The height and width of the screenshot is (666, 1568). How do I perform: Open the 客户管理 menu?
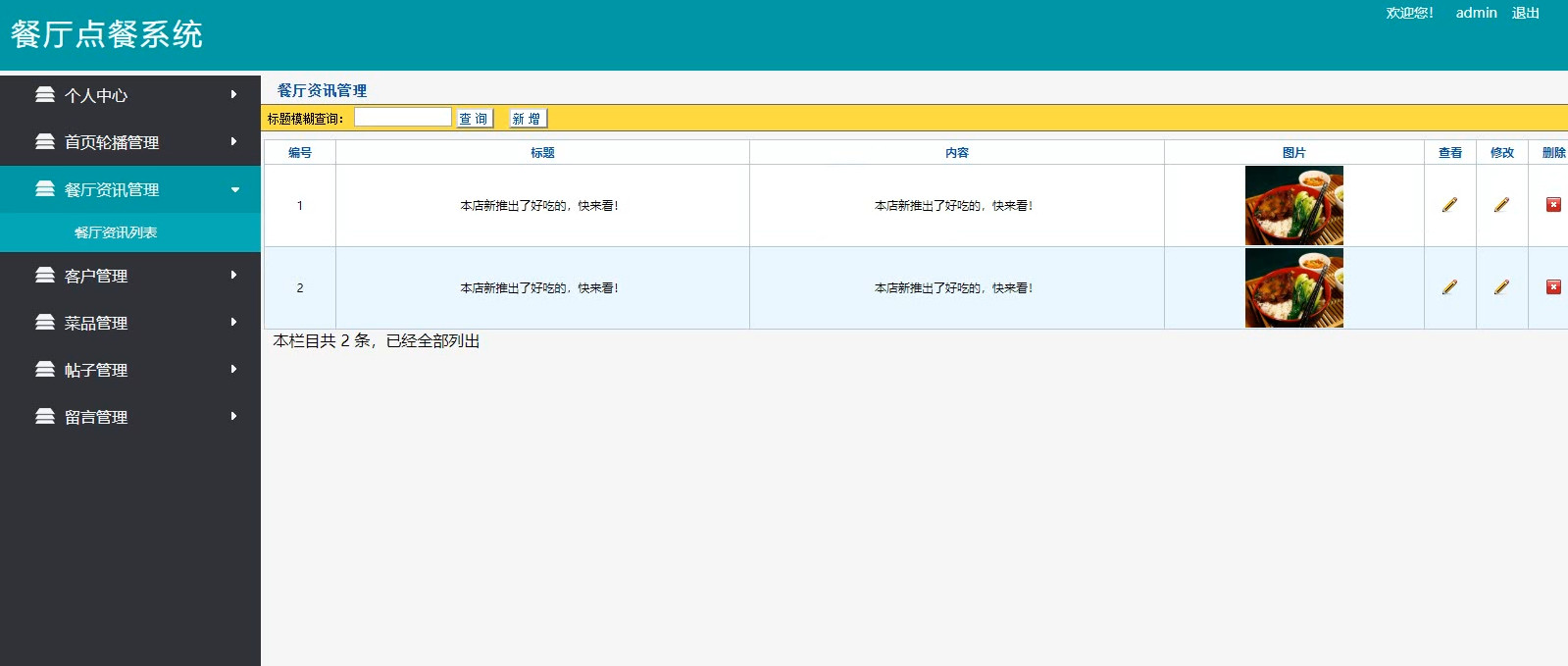130,276
